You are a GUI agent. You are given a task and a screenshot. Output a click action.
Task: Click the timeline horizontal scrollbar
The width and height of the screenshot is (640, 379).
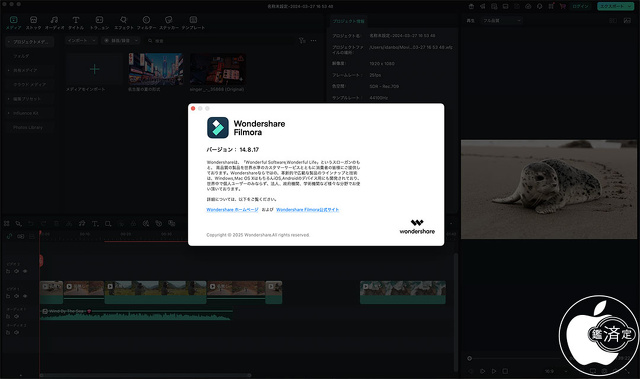coord(145,375)
